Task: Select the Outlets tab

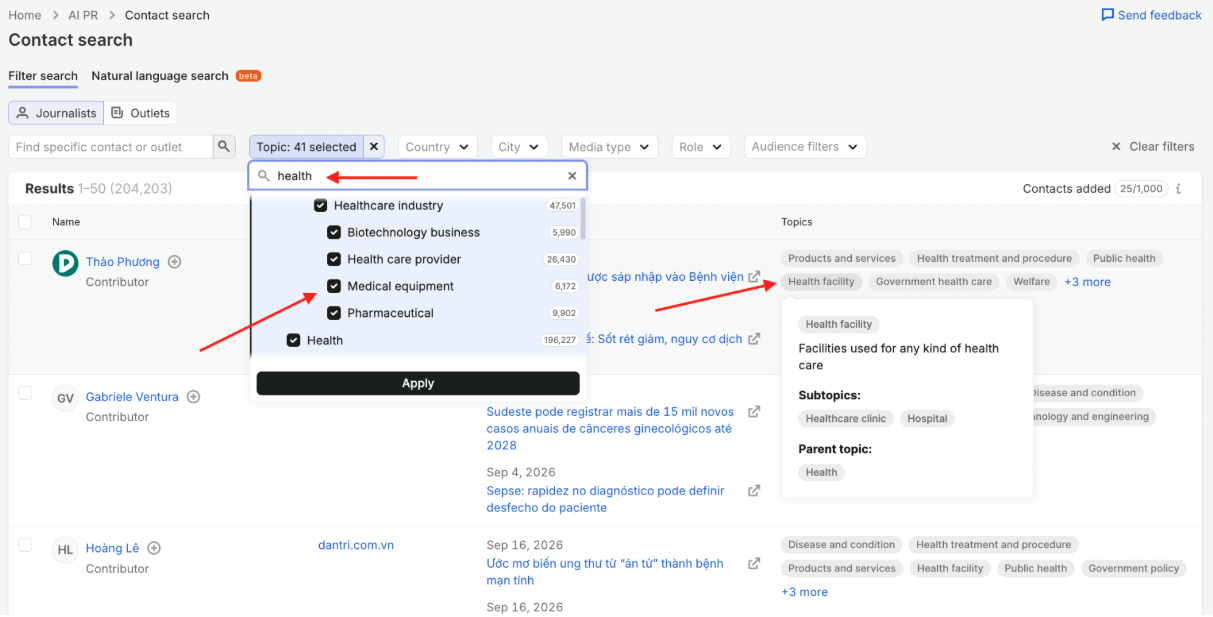Action: (140, 113)
